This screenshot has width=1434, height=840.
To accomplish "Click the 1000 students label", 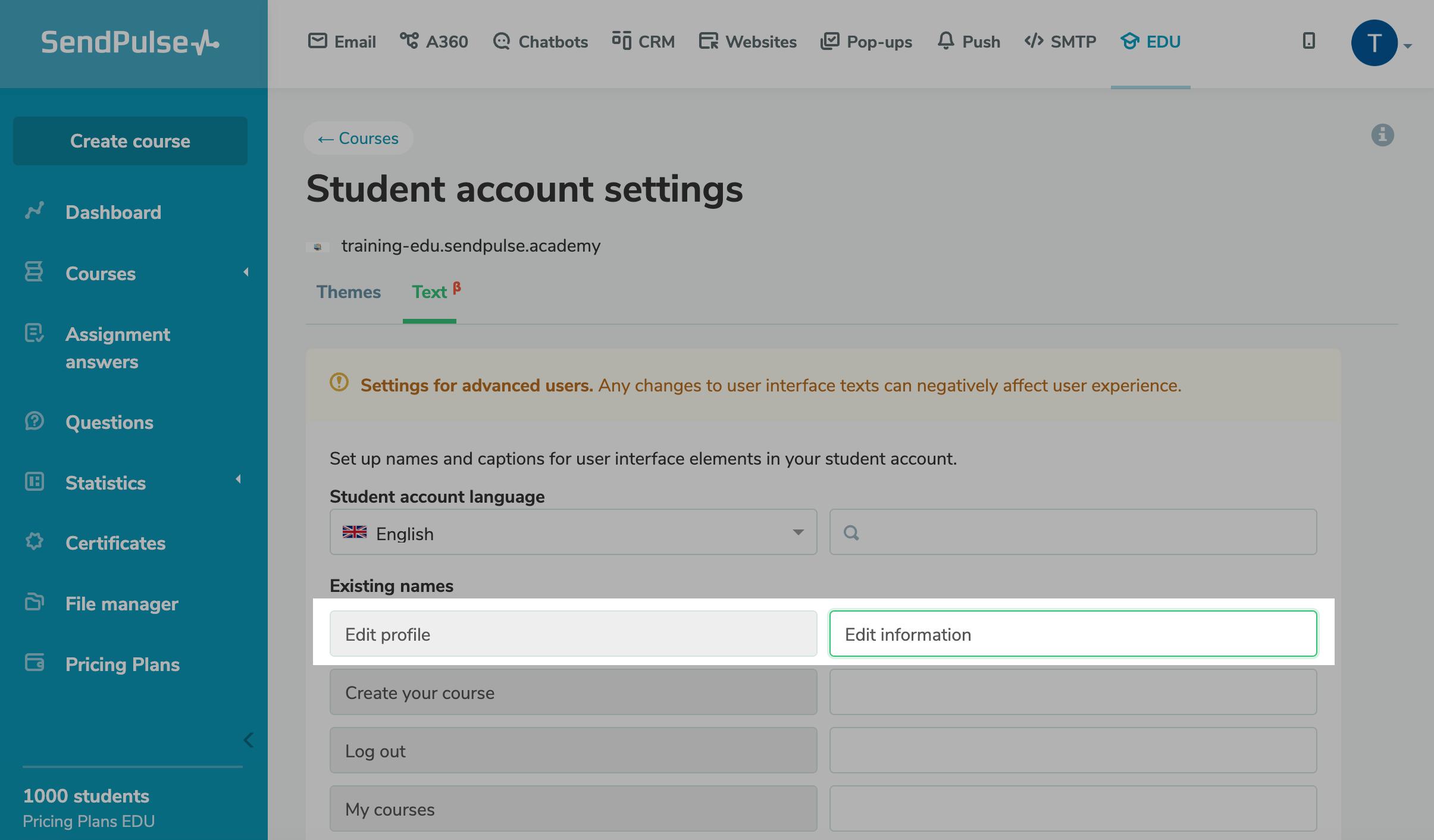I will pos(86,796).
